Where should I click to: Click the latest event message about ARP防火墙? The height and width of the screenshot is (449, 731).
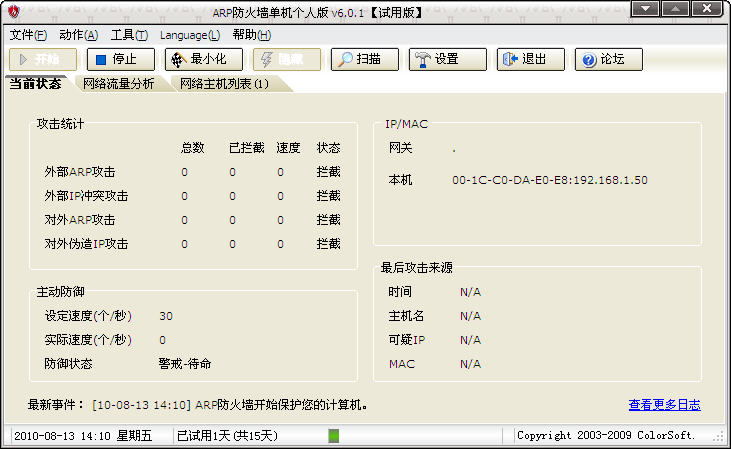(x=229, y=405)
